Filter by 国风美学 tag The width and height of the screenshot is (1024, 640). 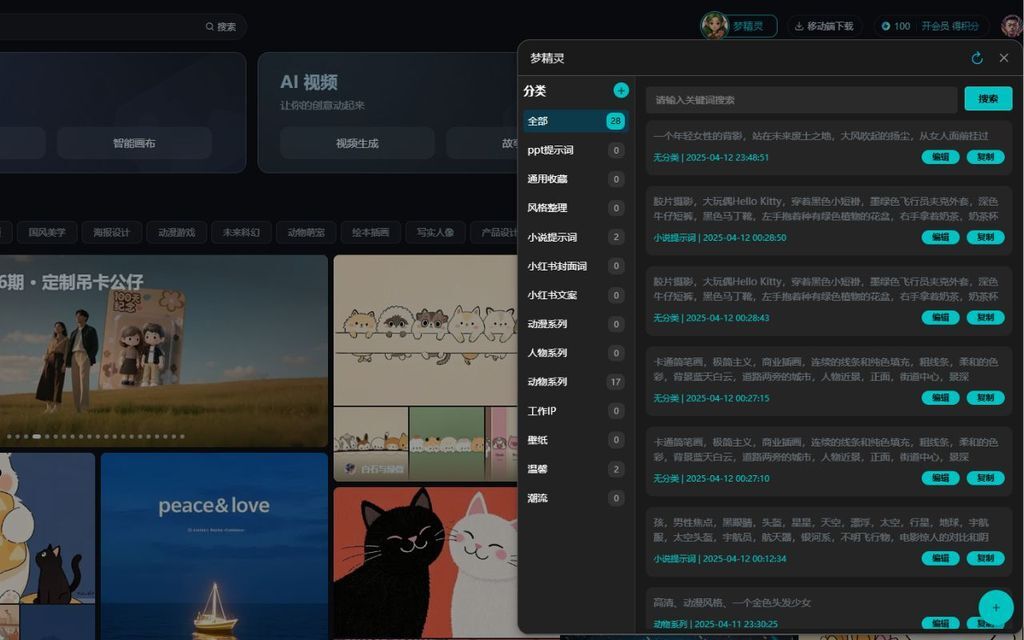(47, 232)
